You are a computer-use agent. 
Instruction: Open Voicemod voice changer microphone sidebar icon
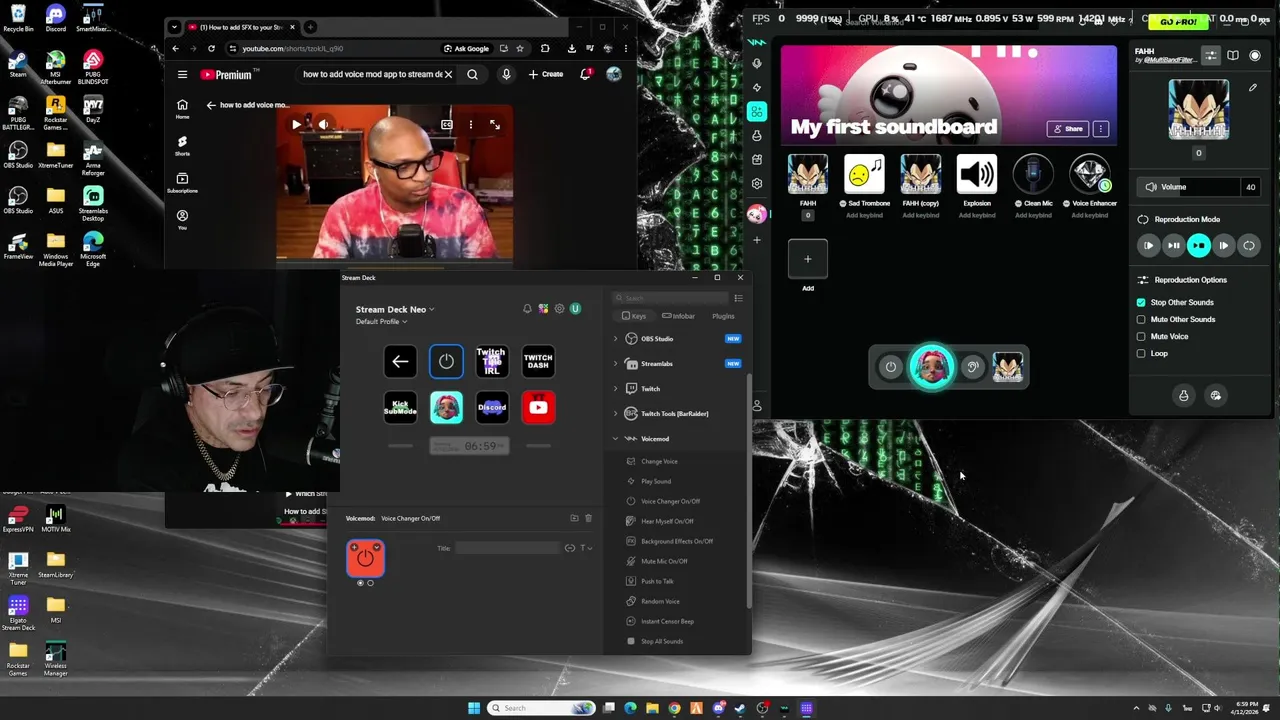(x=757, y=63)
